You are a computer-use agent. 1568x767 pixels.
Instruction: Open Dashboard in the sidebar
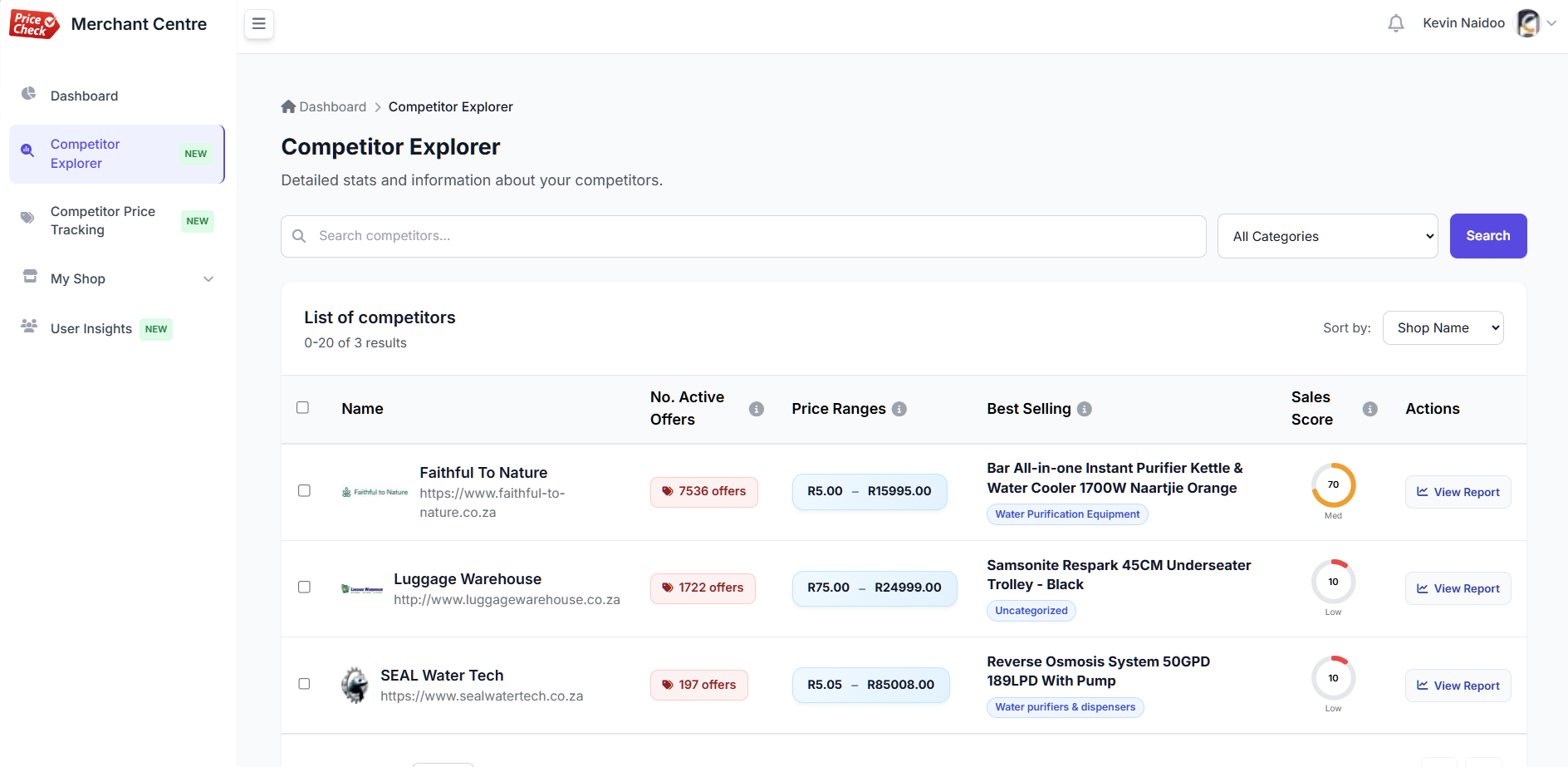click(117, 96)
